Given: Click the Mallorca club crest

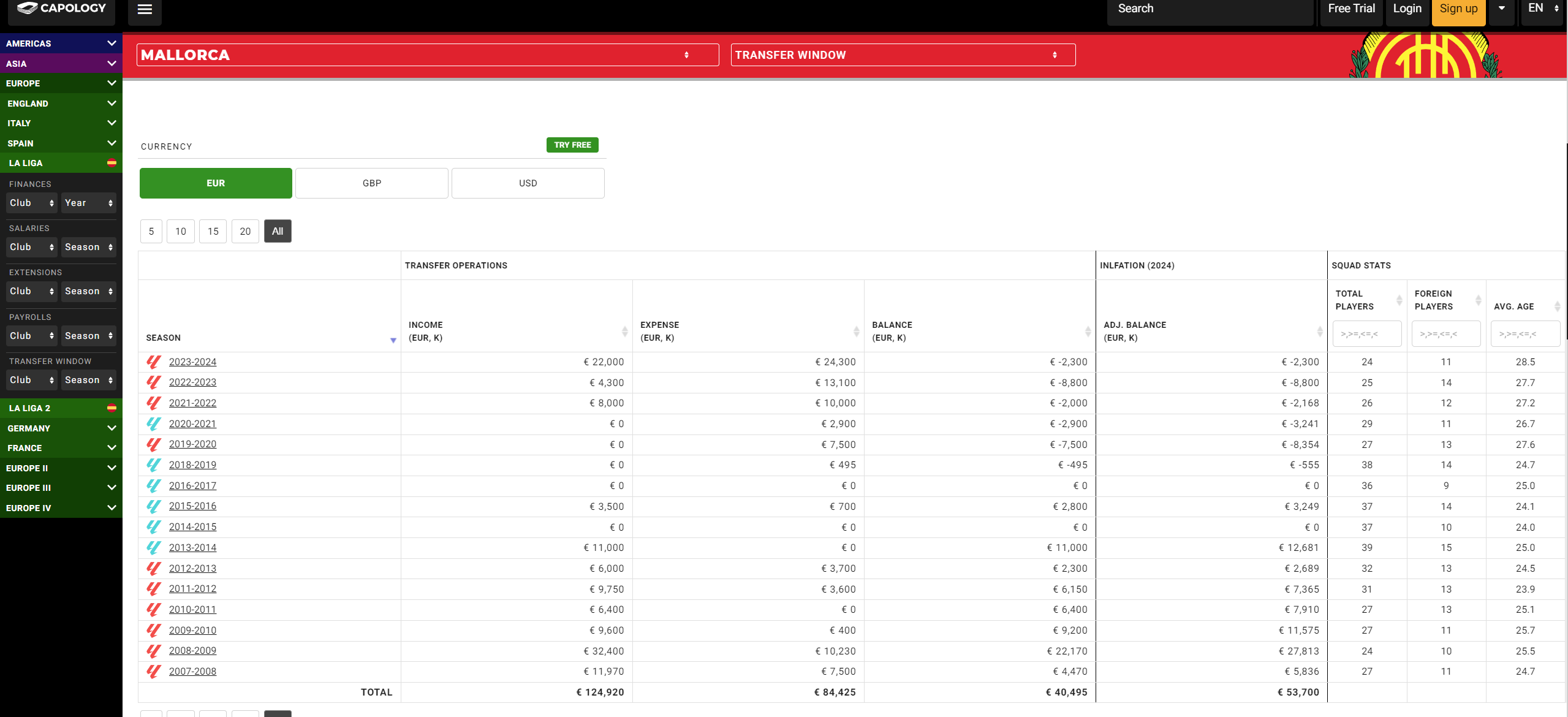Looking at the screenshot, I should coord(1425,56).
